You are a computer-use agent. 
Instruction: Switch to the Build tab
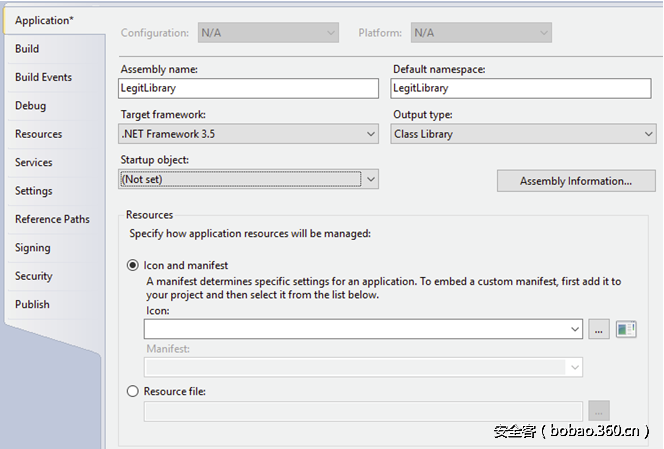coord(27,49)
